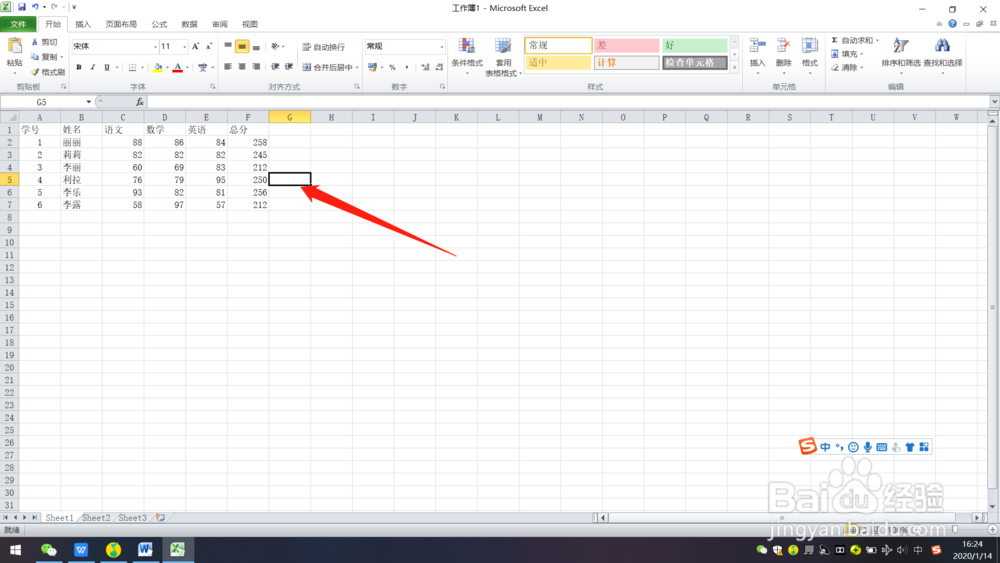Click the Increase Indent icon
The image size is (1000, 563).
289,66
